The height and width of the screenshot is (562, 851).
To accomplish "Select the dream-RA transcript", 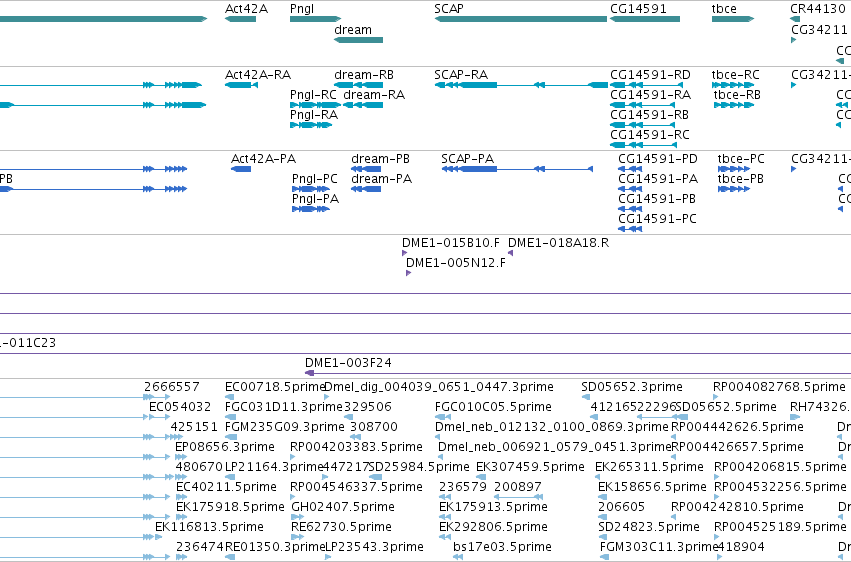I will (363, 105).
